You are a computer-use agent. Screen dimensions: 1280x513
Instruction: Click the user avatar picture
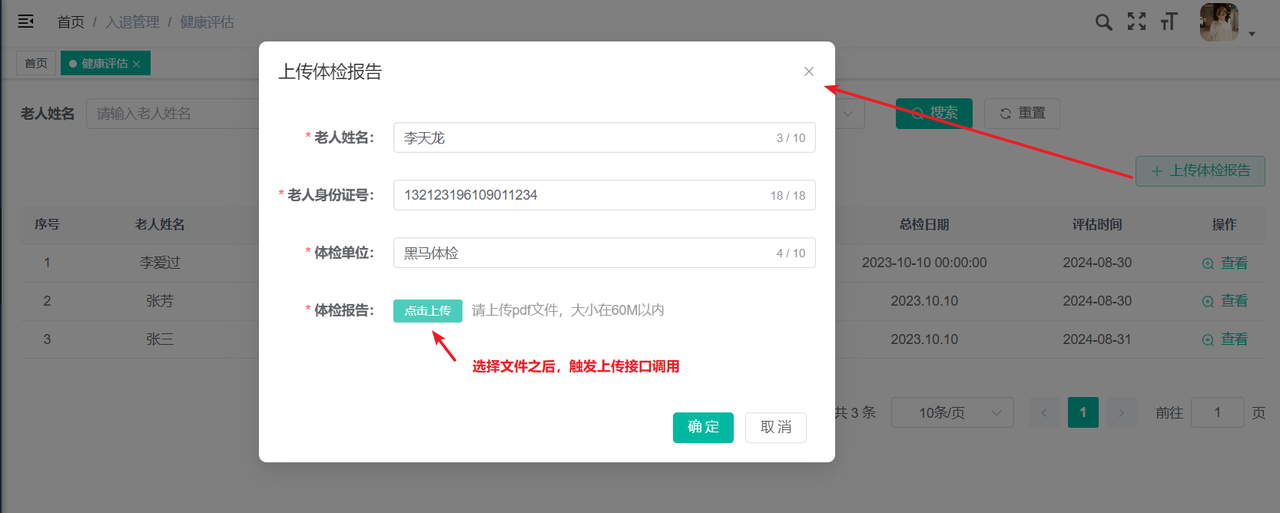coord(1219,22)
